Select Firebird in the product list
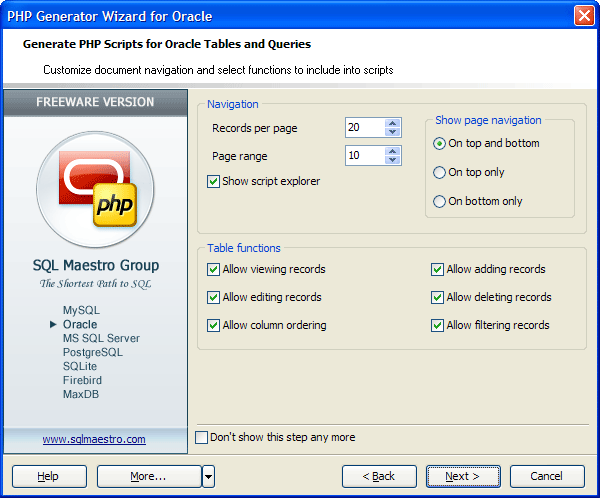The width and height of the screenshot is (600, 498). click(x=82, y=380)
